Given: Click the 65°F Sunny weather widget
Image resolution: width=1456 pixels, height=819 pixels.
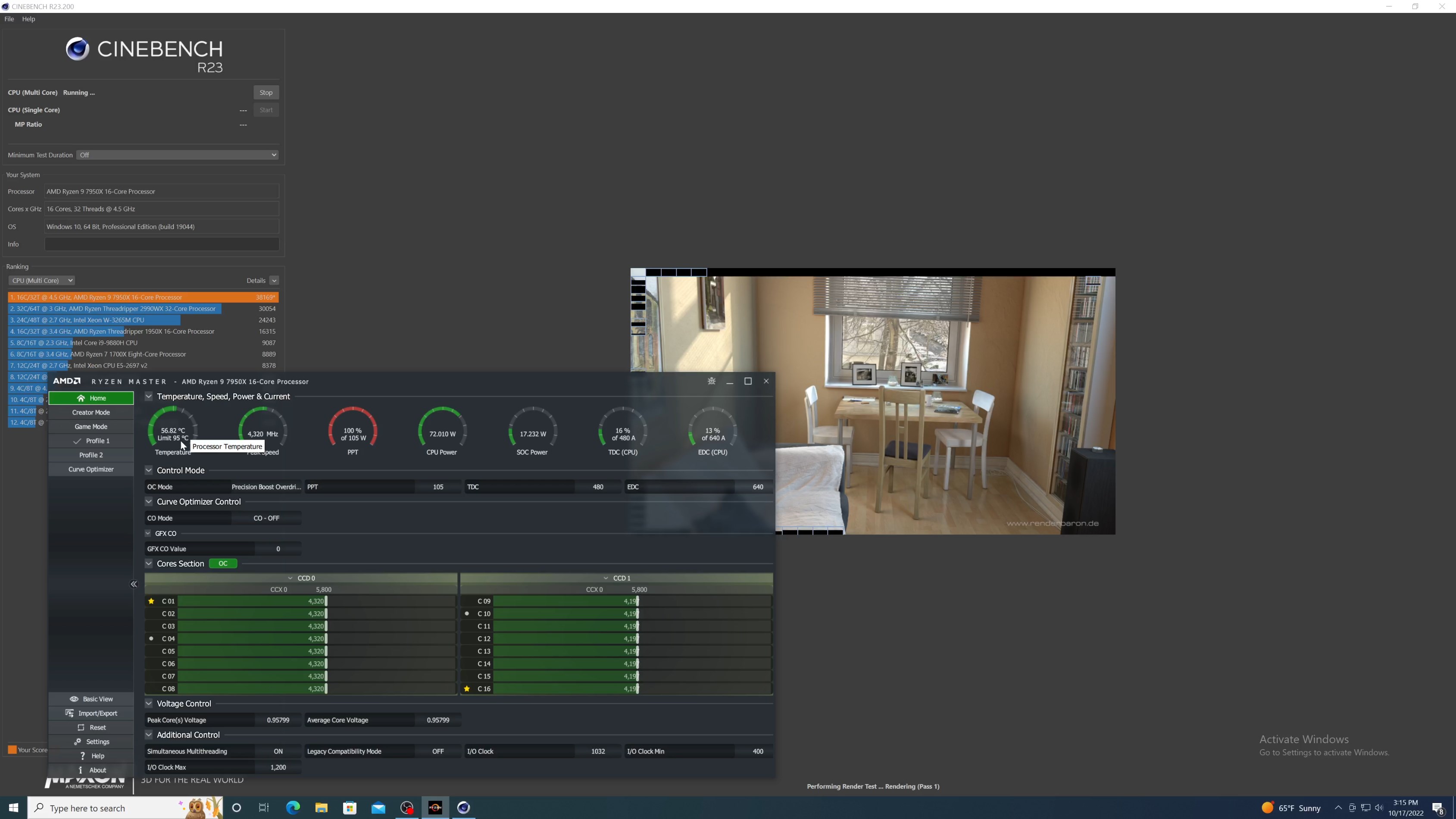Looking at the screenshot, I should (1291, 808).
